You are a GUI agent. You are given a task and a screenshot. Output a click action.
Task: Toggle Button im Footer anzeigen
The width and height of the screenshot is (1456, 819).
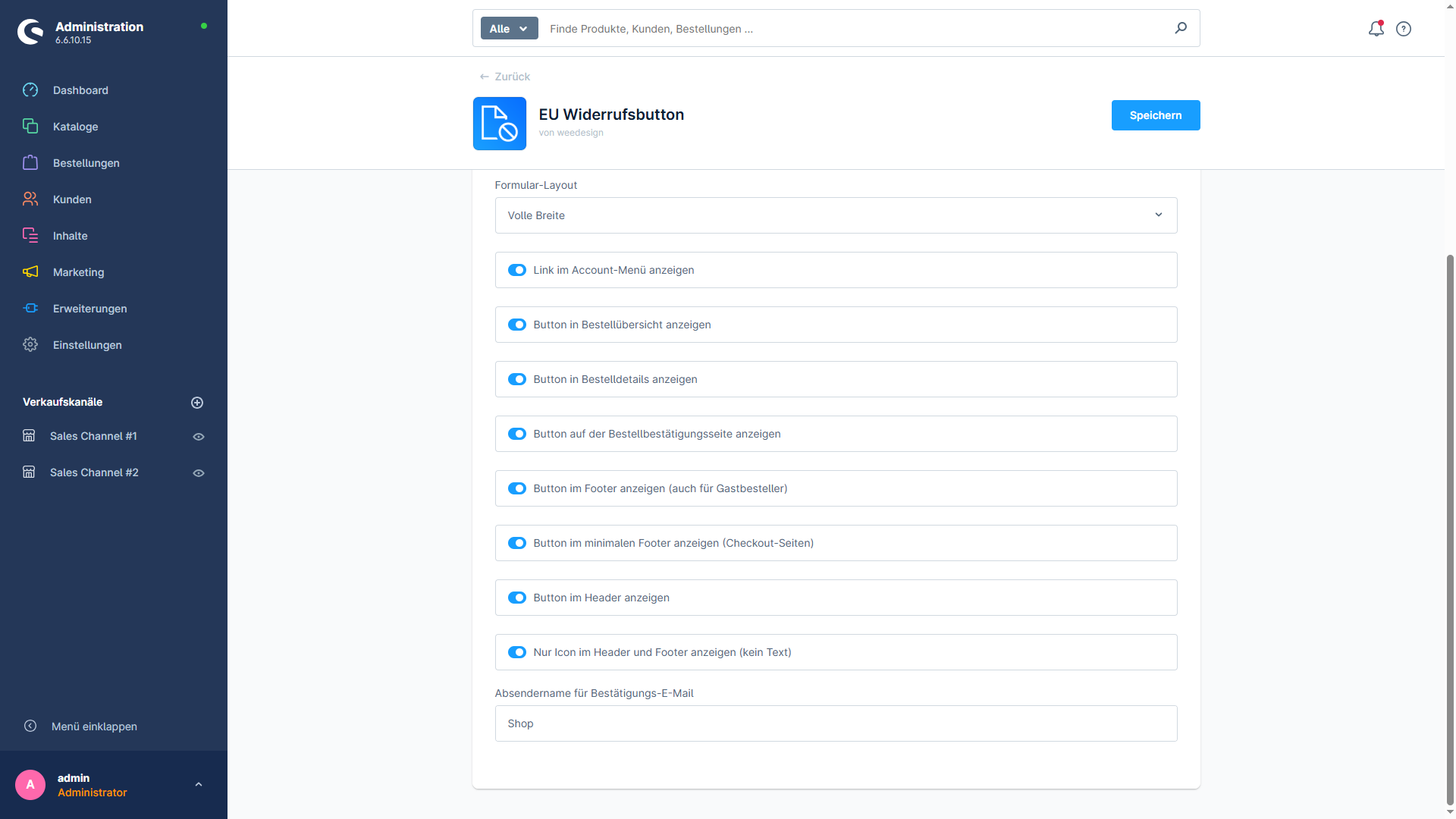click(517, 488)
